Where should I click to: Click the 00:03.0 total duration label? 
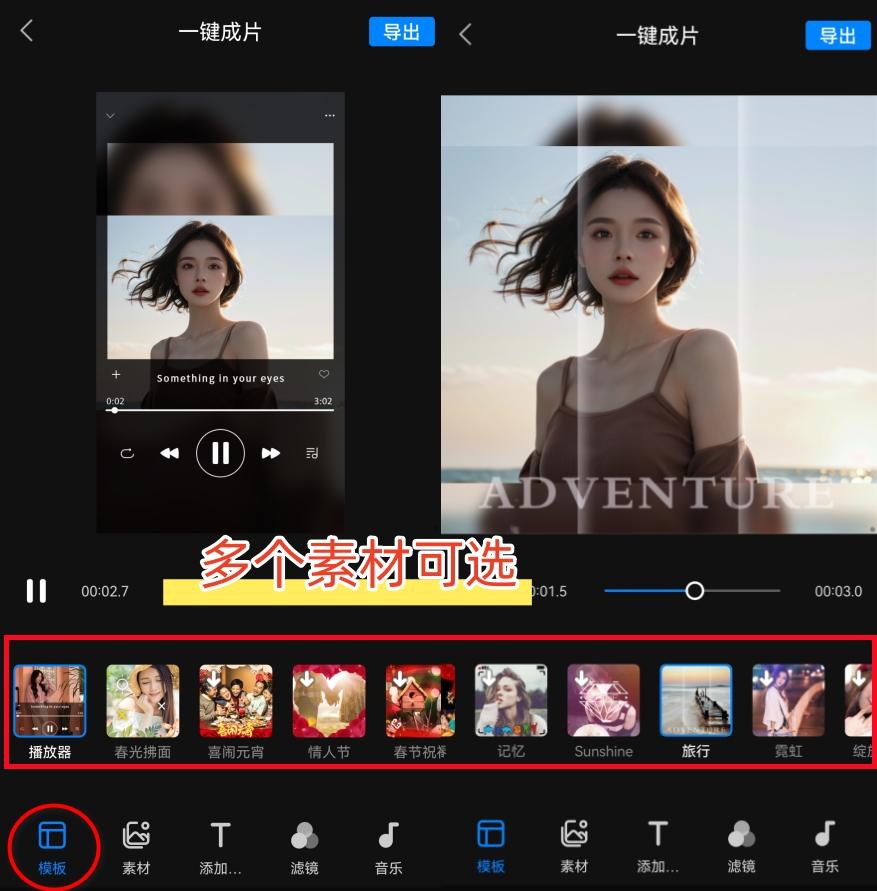tap(838, 591)
